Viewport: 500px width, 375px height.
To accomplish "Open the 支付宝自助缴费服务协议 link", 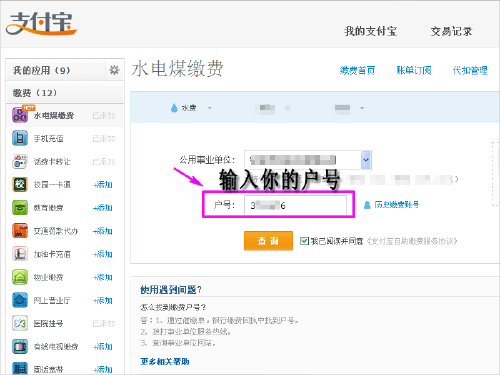I will coord(412,241).
